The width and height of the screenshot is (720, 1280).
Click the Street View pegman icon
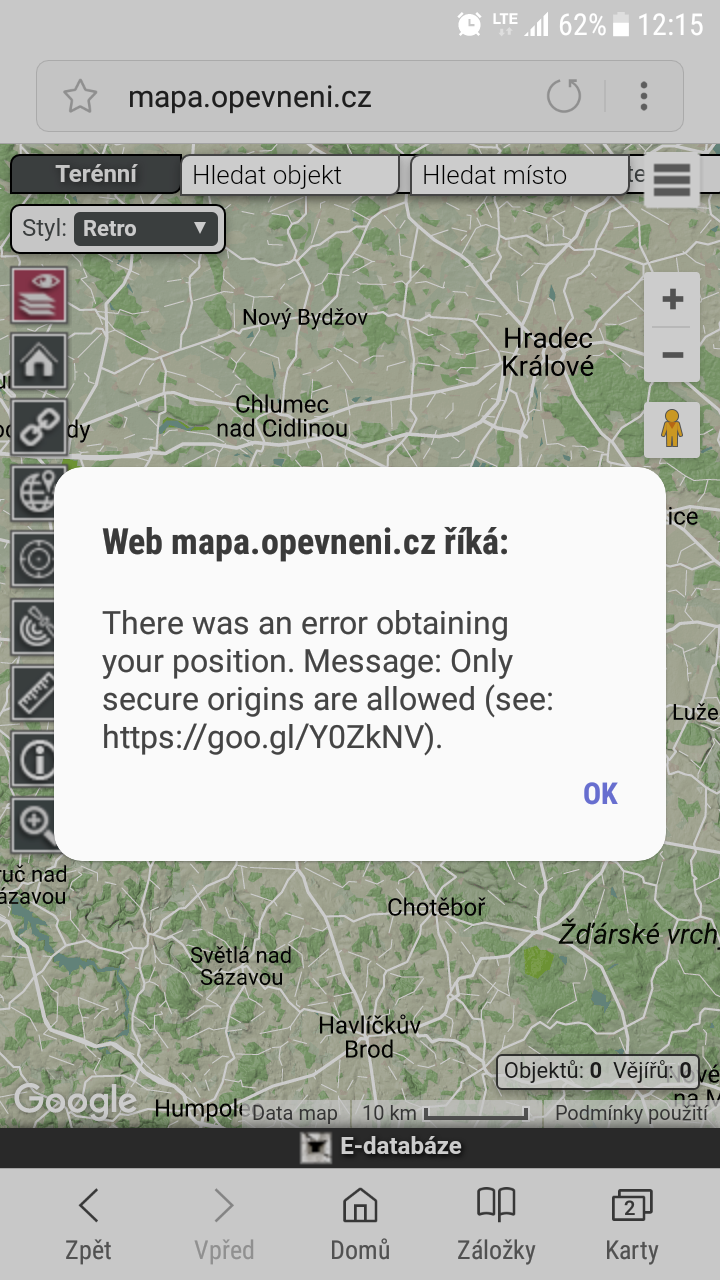click(x=672, y=430)
